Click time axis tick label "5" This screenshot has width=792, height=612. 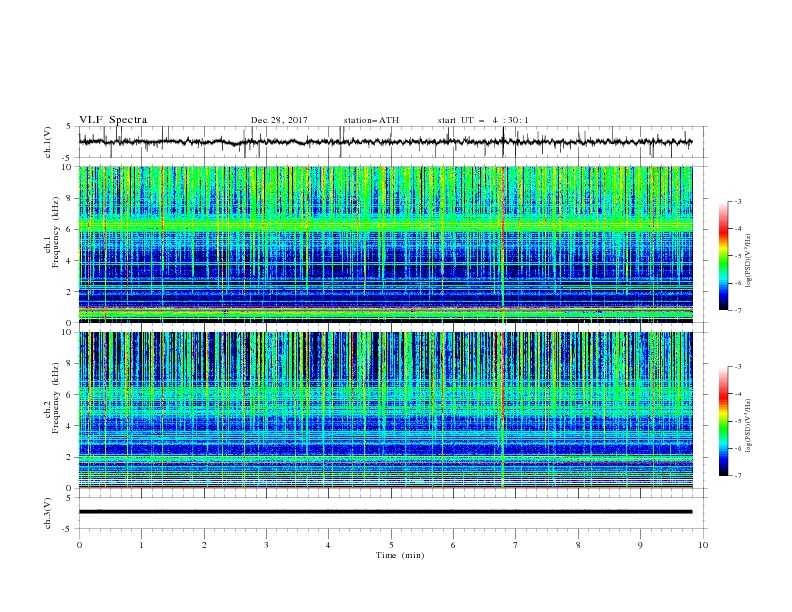pos(391,545)
